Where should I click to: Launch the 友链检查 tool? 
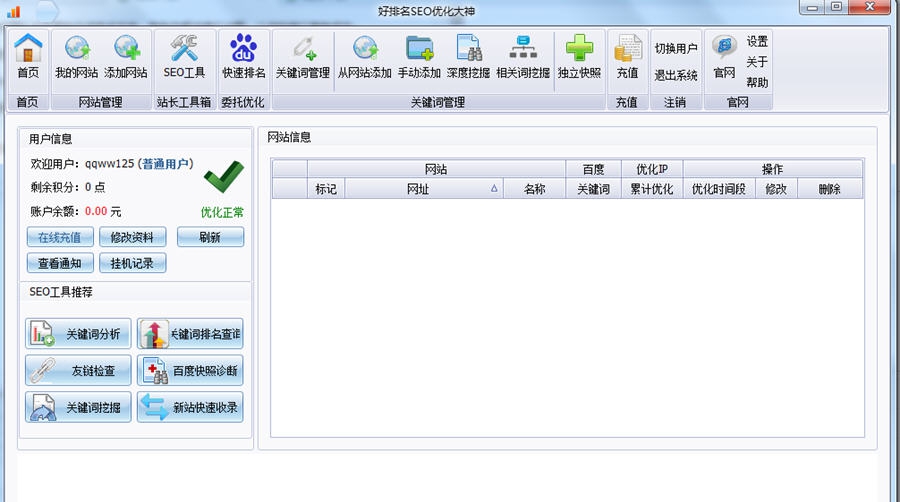(78, 371)
